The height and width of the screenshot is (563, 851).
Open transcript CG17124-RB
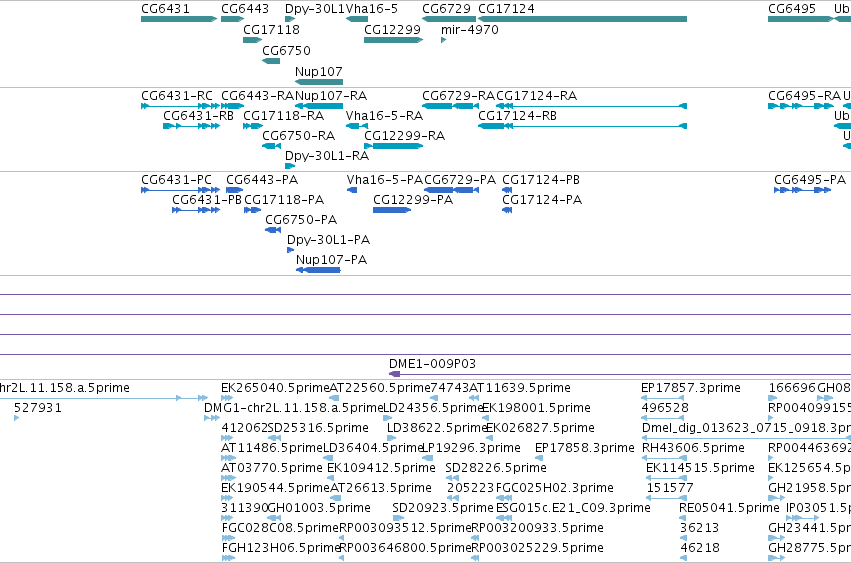582,126
